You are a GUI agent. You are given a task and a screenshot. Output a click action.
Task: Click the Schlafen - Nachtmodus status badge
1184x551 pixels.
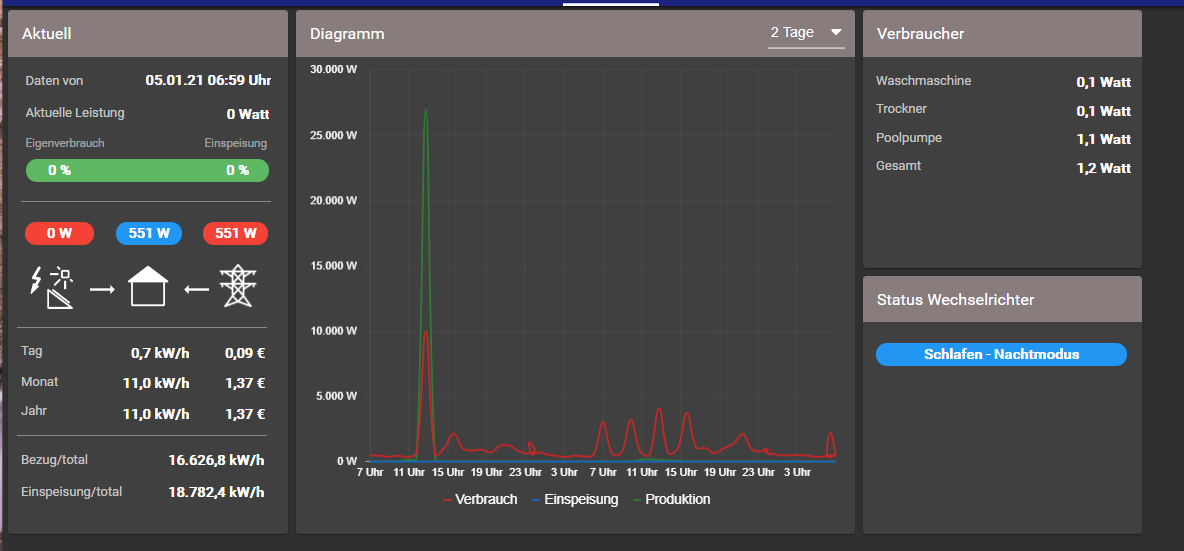1001,354
